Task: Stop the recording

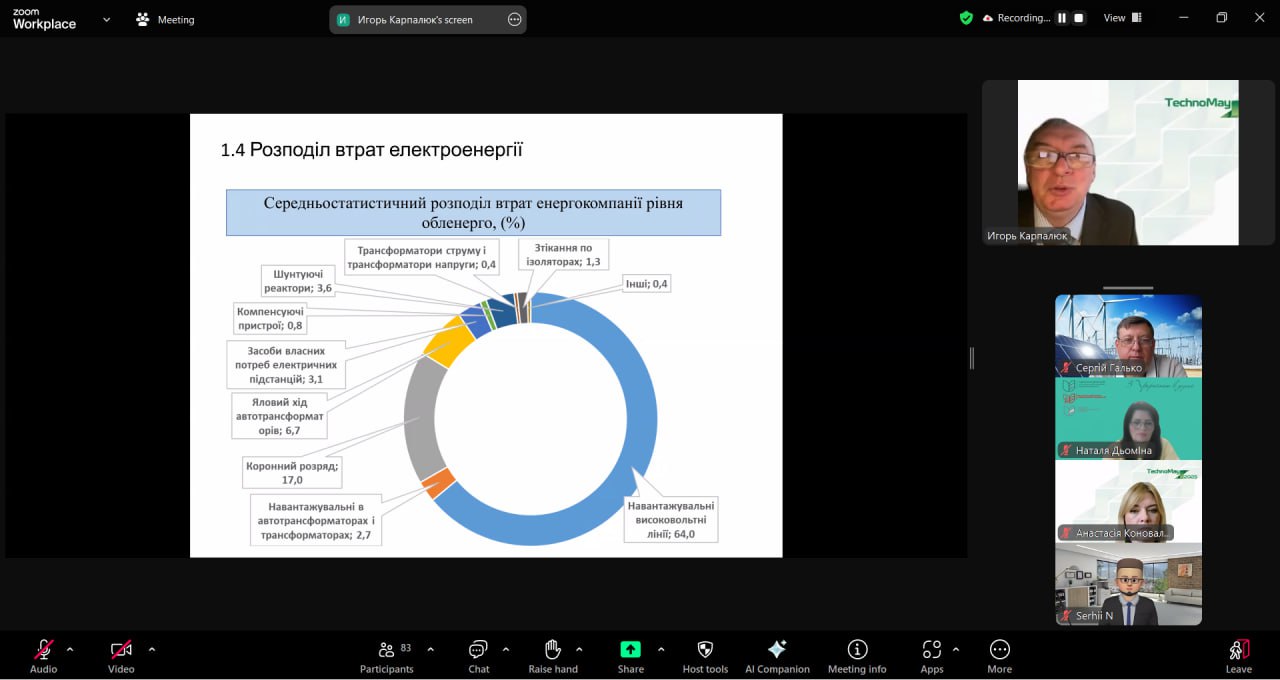Action: (1079, 18)
